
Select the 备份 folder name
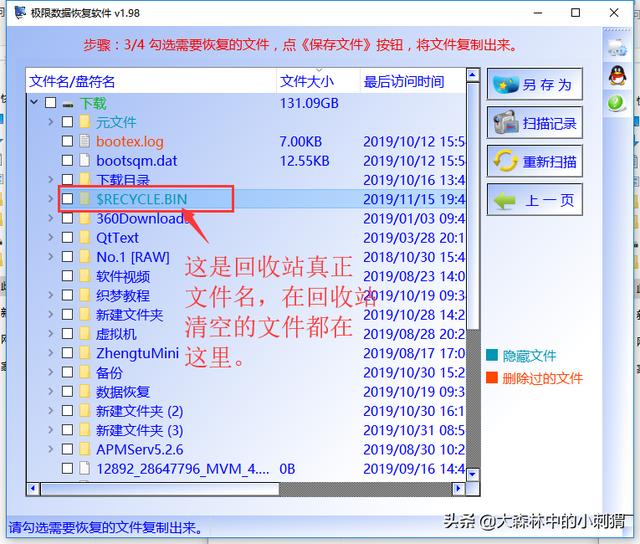pyautogui.click(x=109, y=372)
